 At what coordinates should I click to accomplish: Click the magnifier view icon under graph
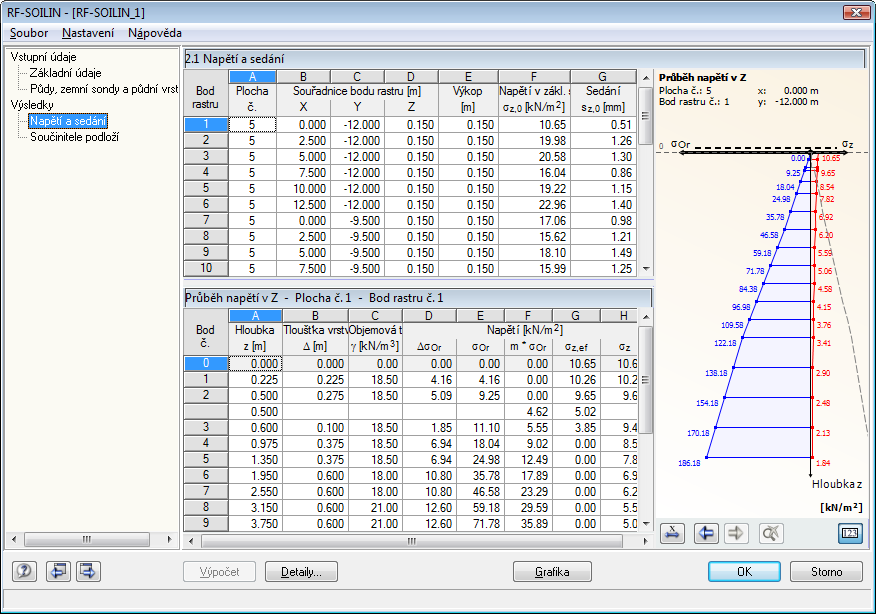click(x=772, y=534)
